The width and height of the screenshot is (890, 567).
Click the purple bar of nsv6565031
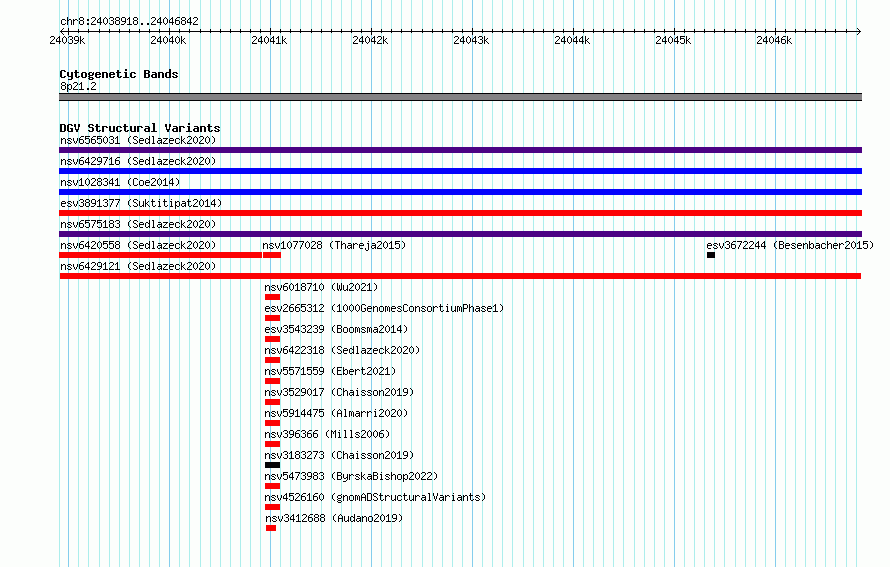(460, 150)
